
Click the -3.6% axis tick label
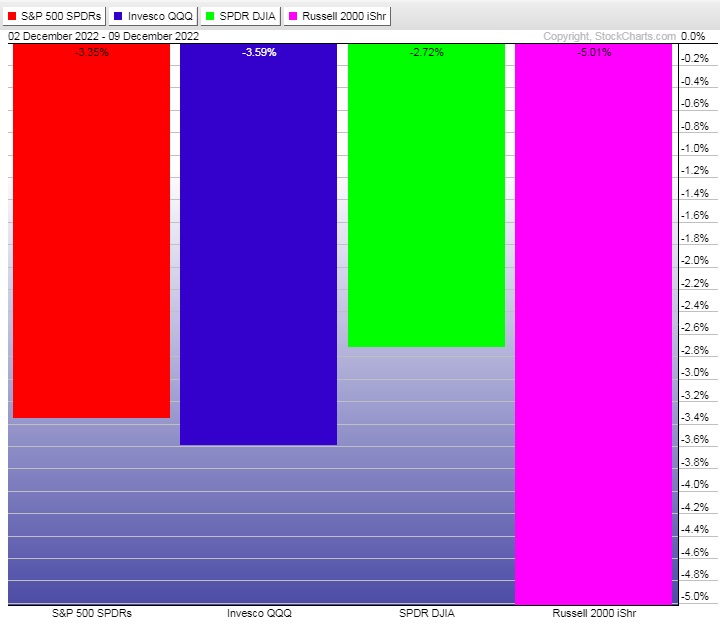coord(695,439)
